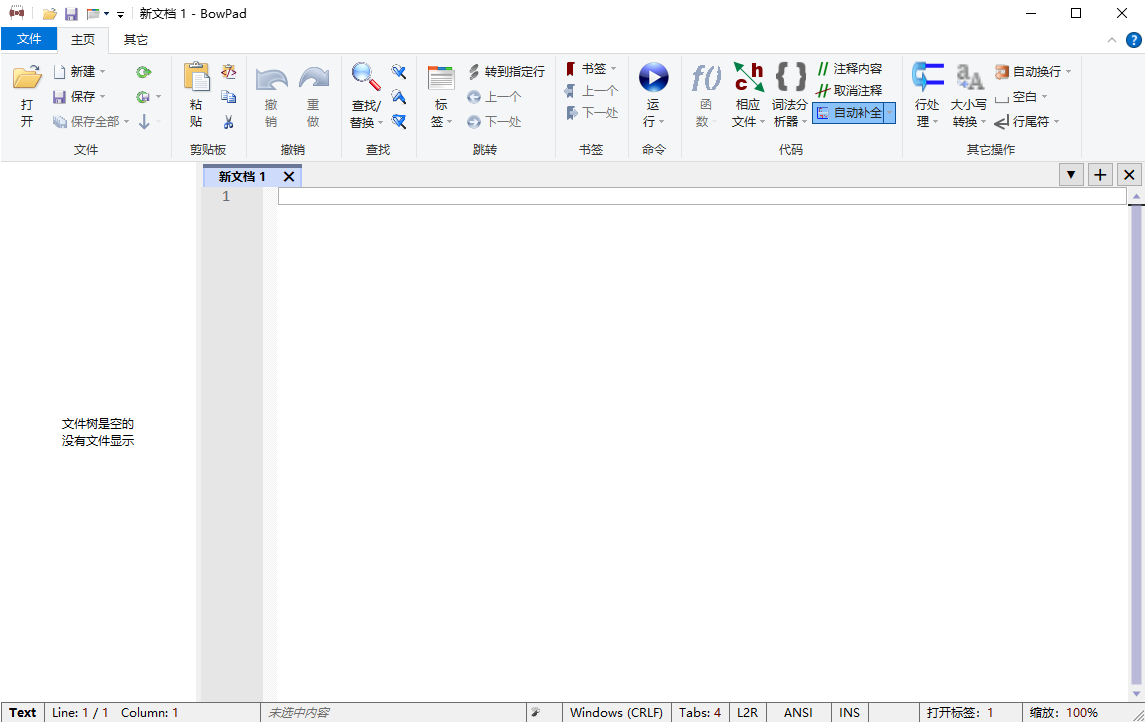Toggle auto-complete (自动补全) in the code group
Viewport: 1146px width, 723px height.
tap(852, 113)
